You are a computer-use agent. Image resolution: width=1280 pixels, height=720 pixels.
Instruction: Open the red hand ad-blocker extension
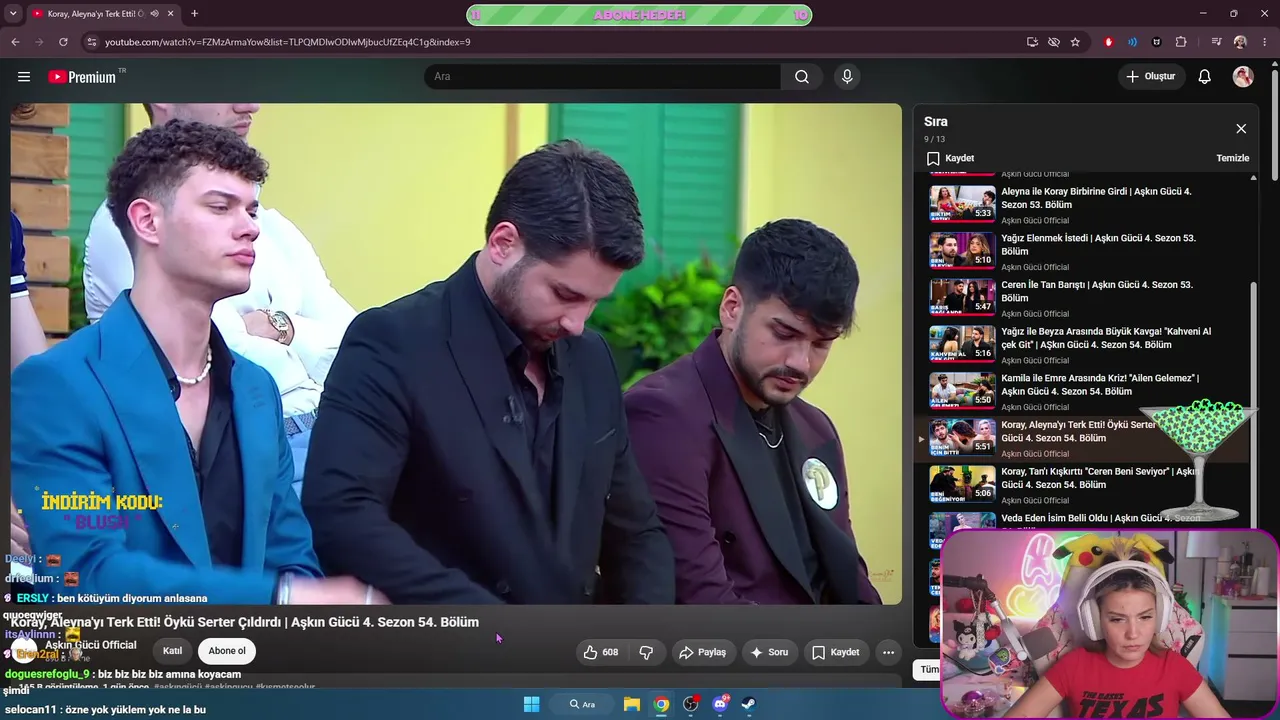(x=1108, y=42)
